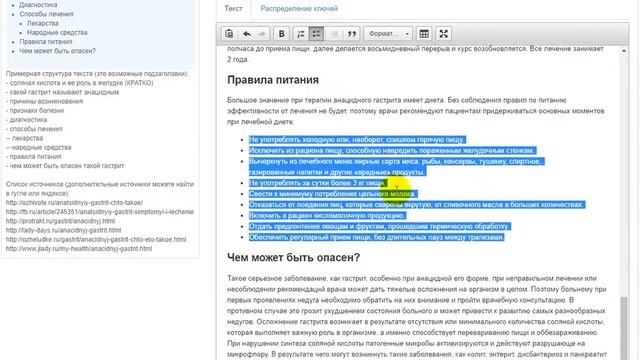The image size is (640, 360).
Task: Click the Правила питания heading in editor
Action: click(273, 80)
